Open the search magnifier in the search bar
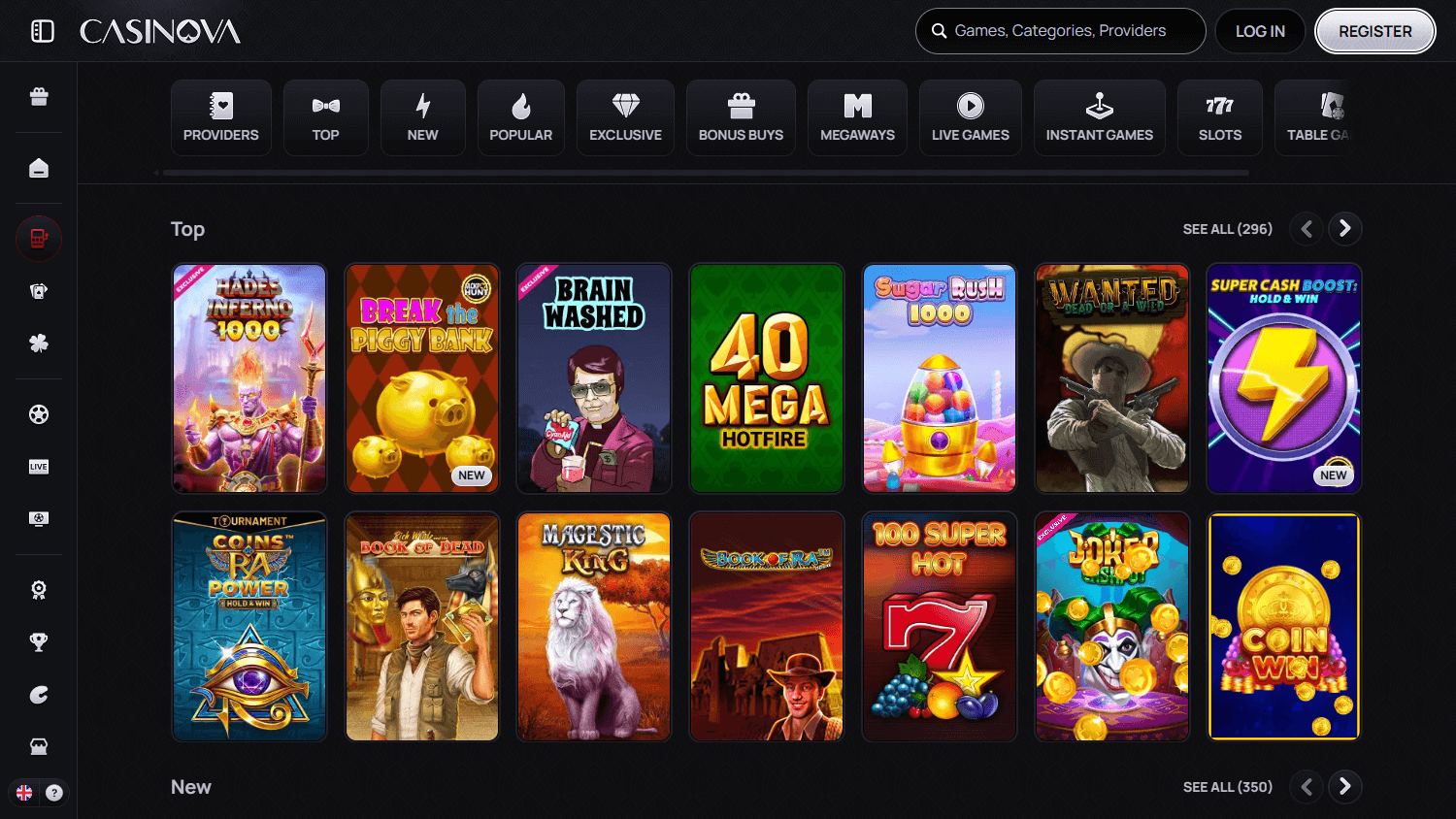 click(x=939, y=30)
